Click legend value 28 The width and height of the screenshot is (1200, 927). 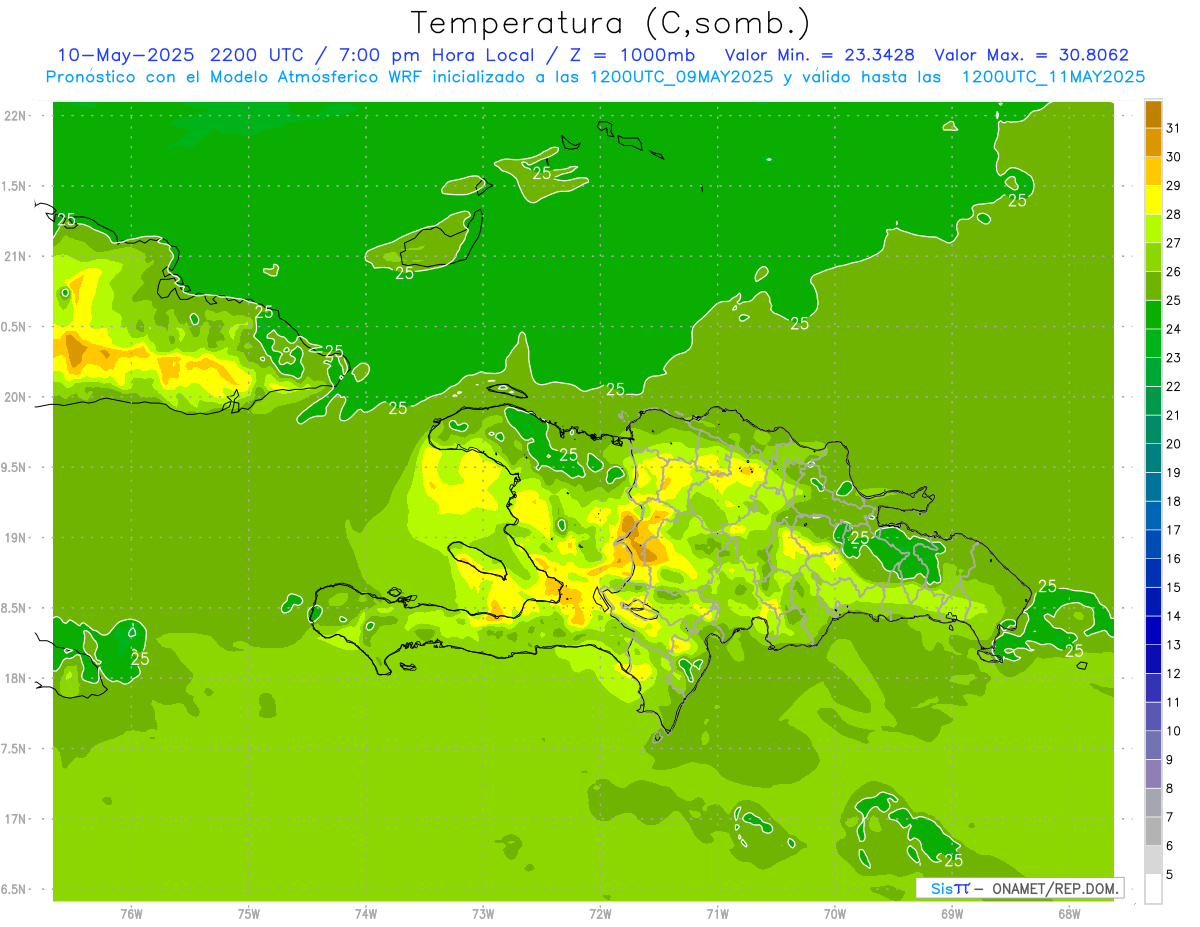(1174, 214)
